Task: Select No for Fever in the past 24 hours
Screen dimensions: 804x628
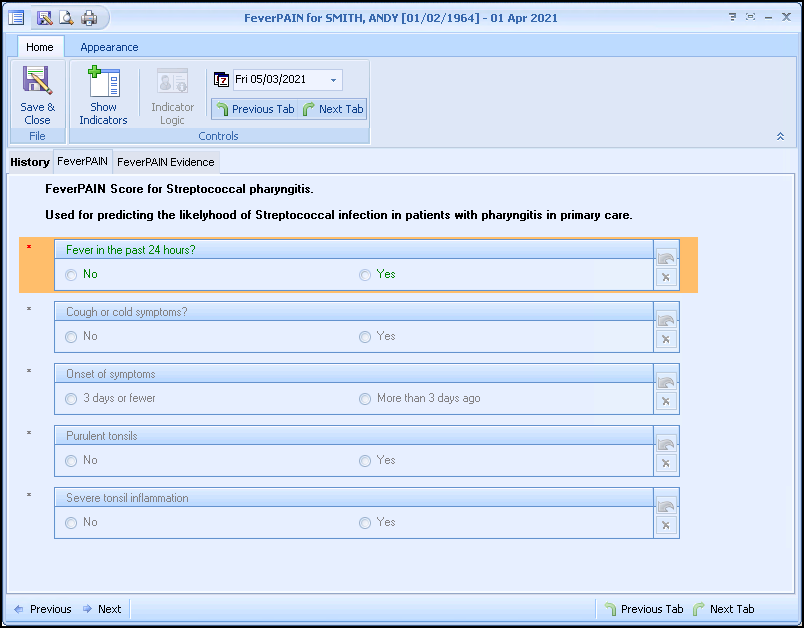Action: click(x=71, y=275)
